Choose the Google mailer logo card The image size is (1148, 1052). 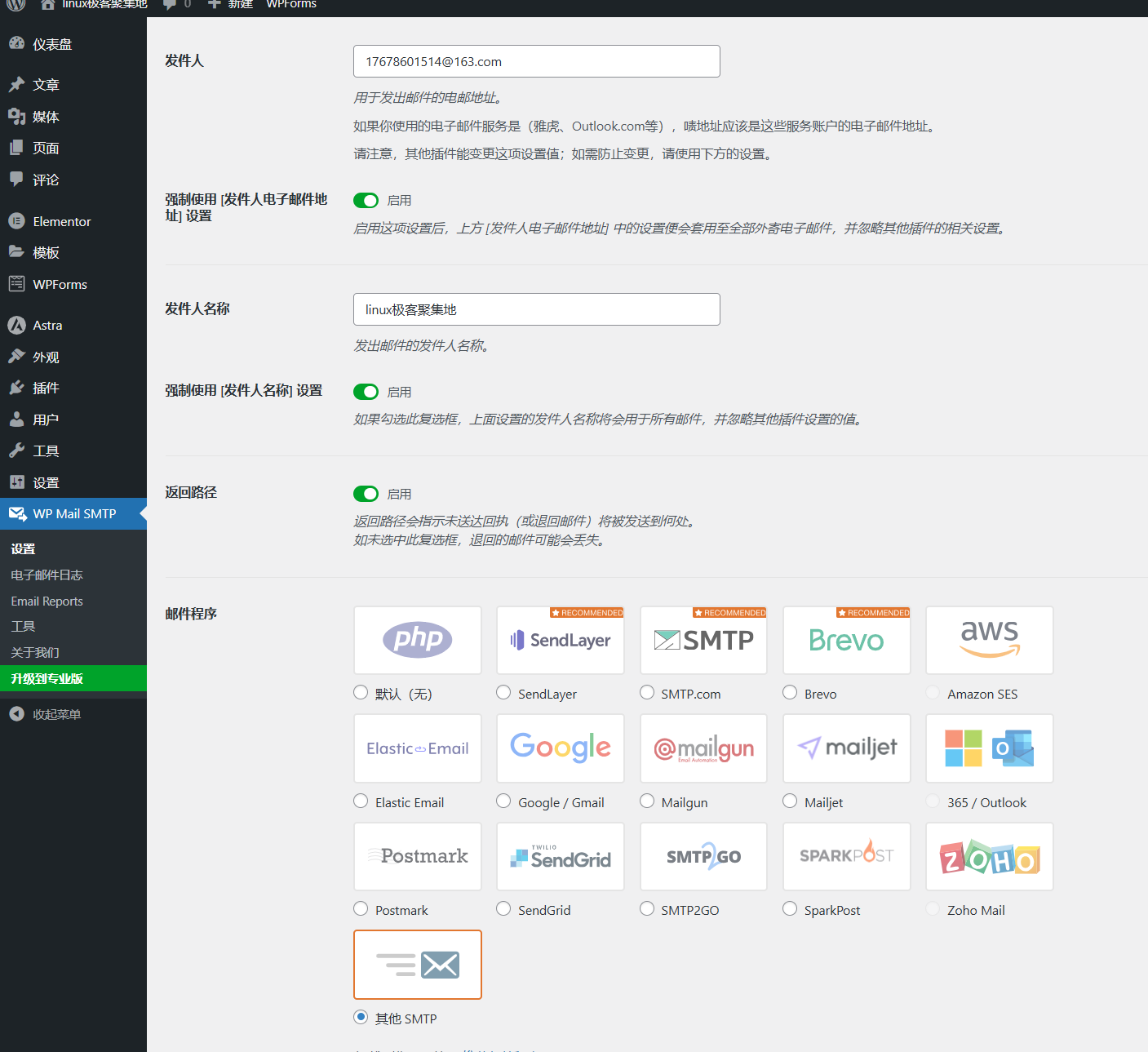click(x=561, y=748)
